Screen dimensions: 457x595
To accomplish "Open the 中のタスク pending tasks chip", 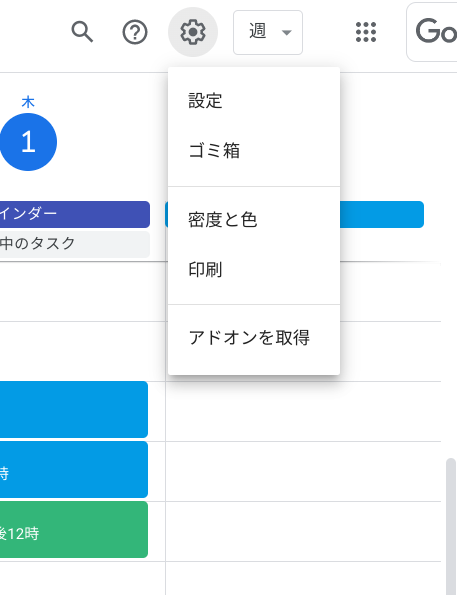I will (75, 244).
